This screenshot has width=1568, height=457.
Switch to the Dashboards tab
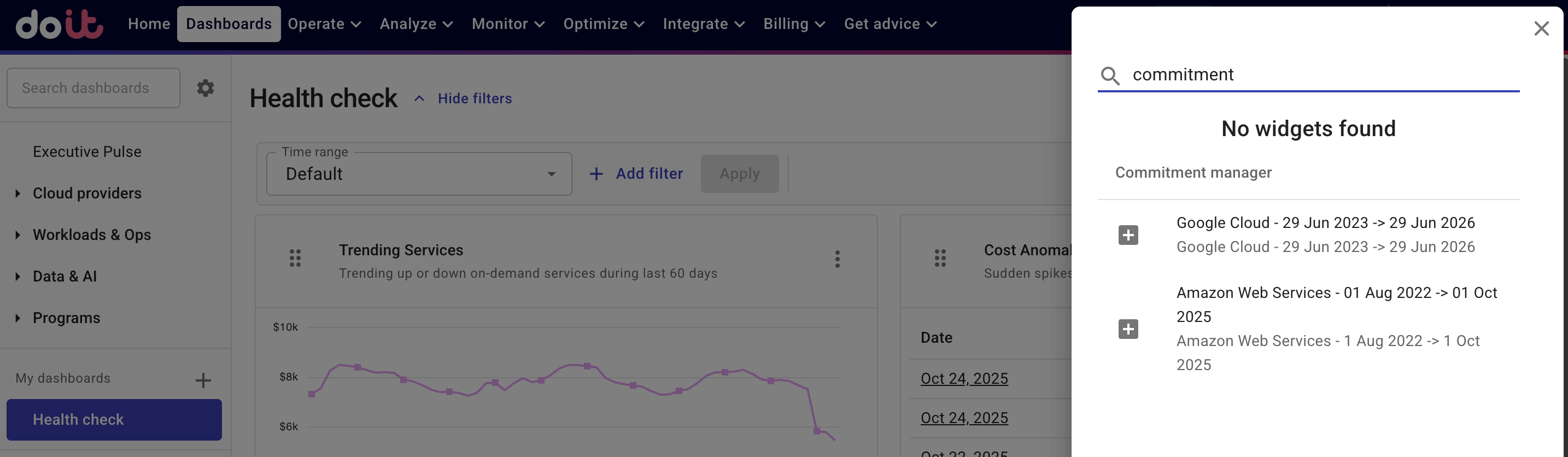[x=229, y=24]
